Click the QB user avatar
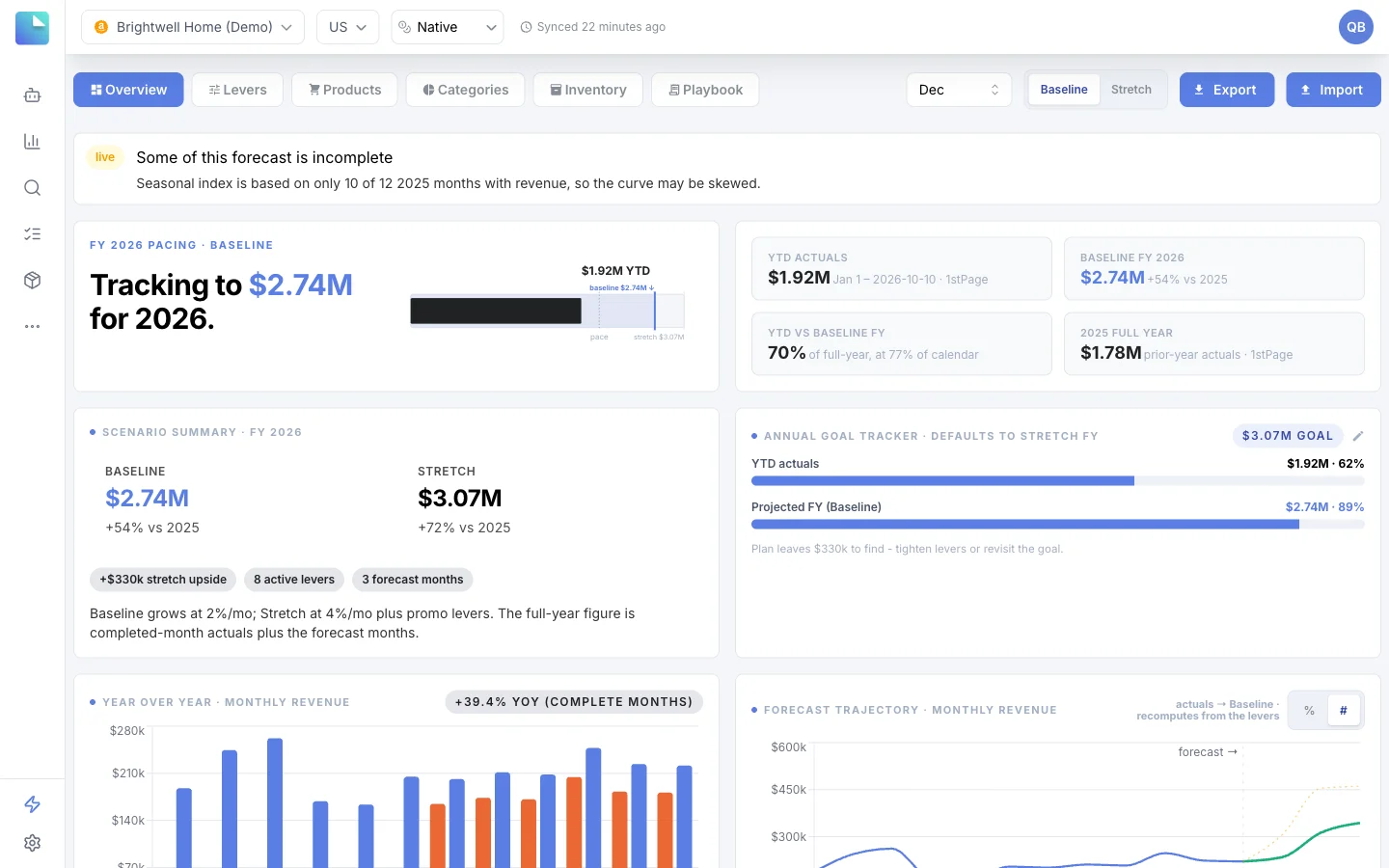The width and height of the screenshot is (1389, 868). [1355, 27]
